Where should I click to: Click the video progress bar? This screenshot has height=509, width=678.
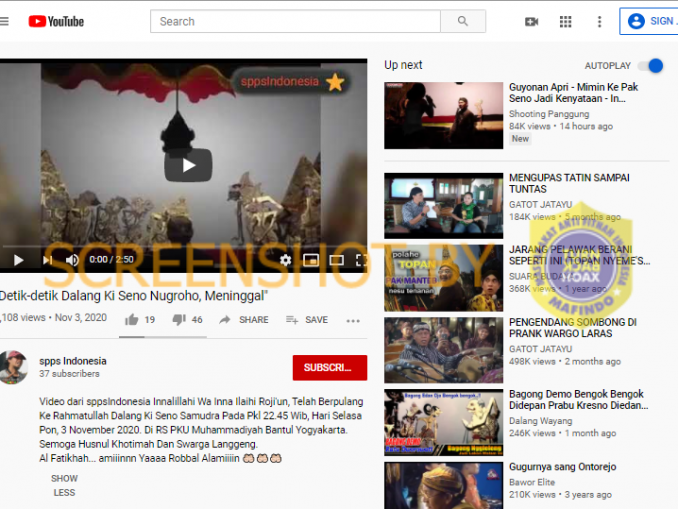(x=183, y=246)
